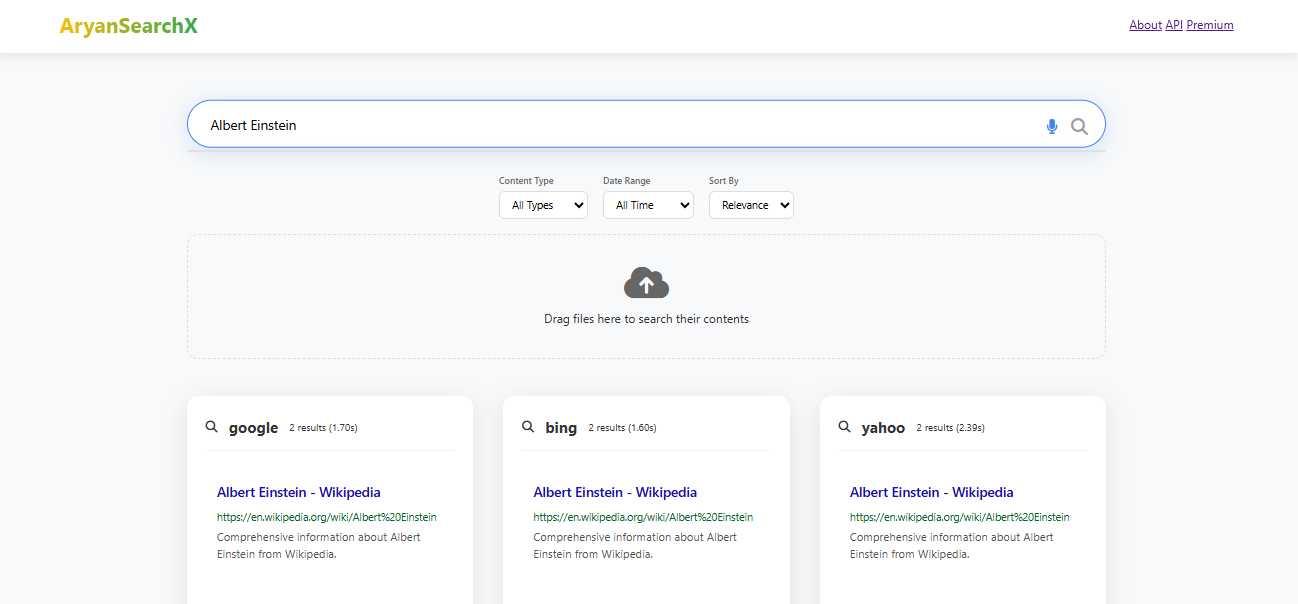
Task: Click the magnifying glass to run the search
Action: (1079, 126)
